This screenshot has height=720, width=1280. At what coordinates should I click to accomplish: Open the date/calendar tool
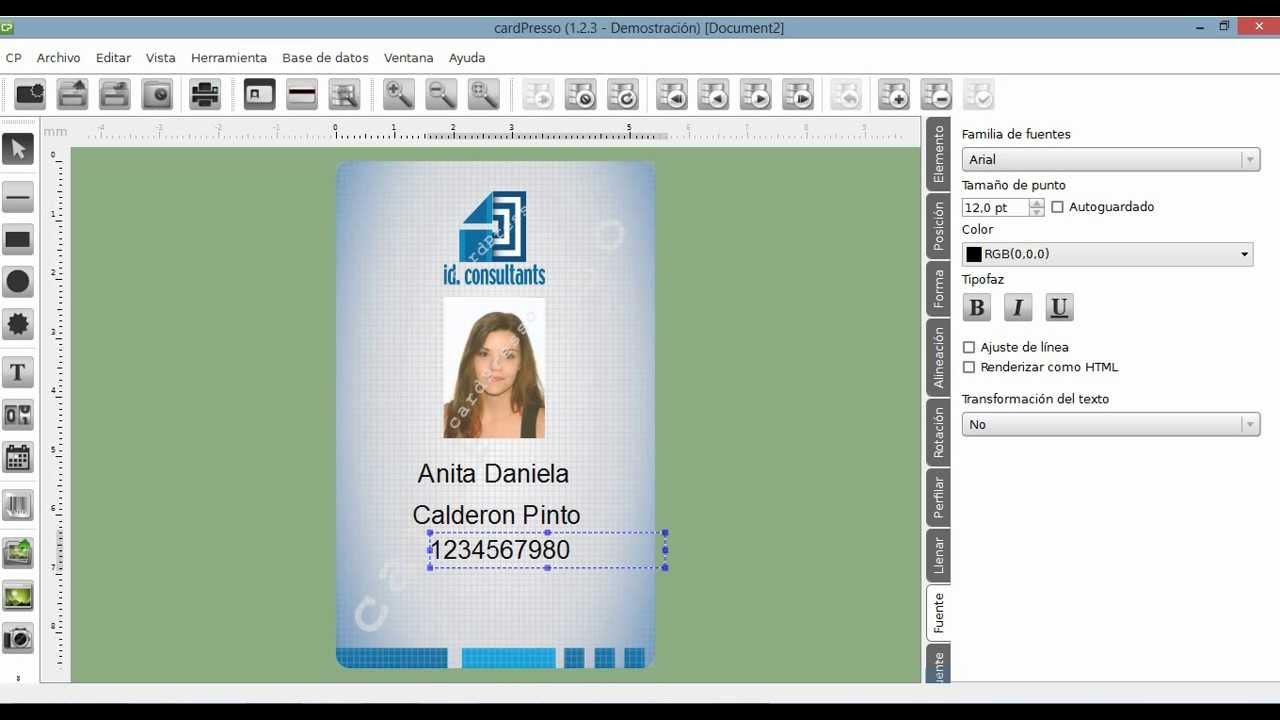tap(18, 458)
